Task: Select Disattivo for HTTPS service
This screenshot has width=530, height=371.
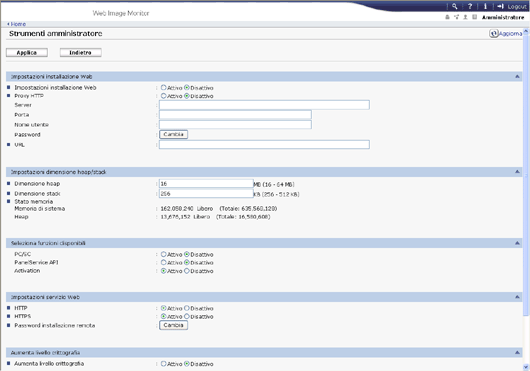Action: [x=187, y=317]
